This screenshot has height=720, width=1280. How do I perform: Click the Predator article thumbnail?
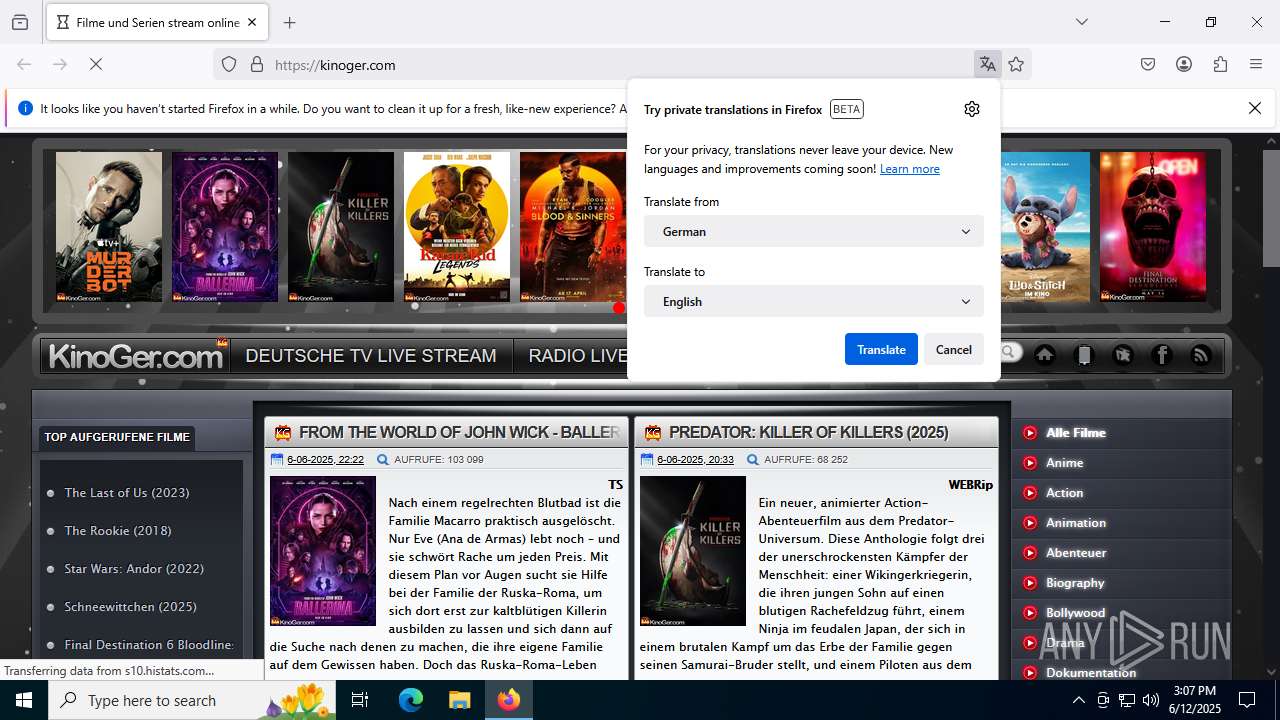click(x=693, y=551)
